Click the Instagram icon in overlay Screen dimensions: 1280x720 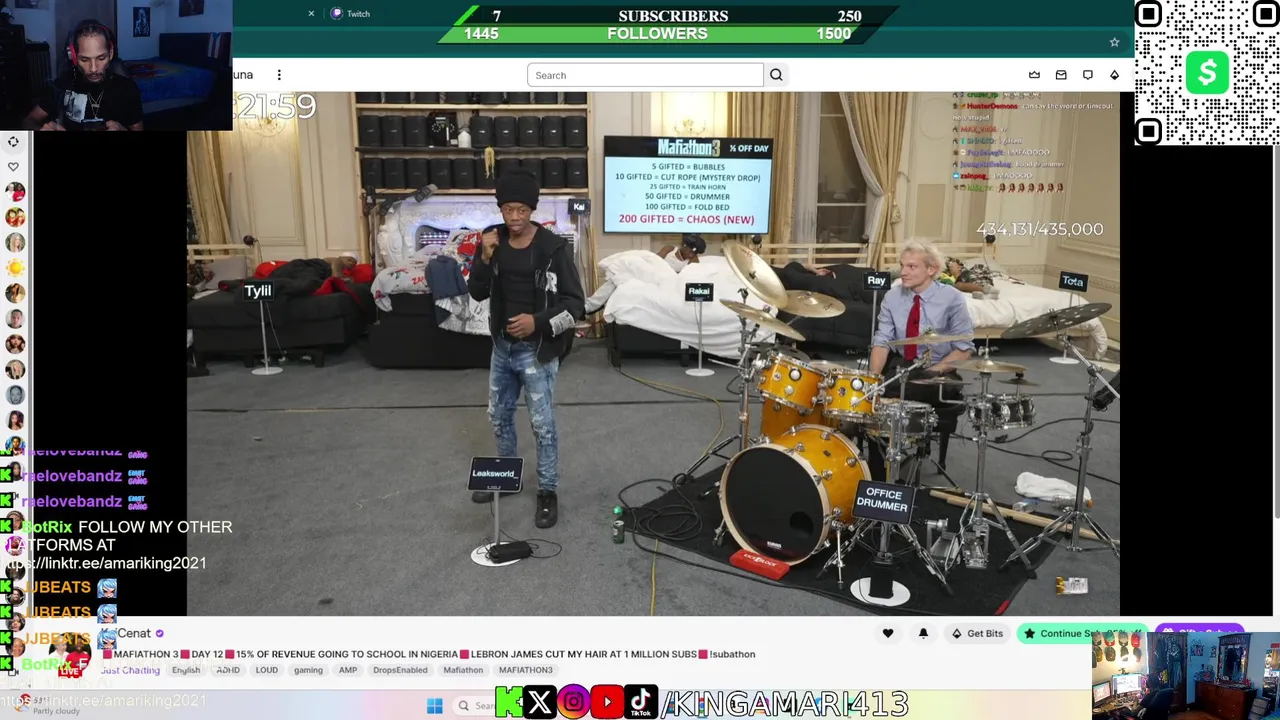point(573,703)
